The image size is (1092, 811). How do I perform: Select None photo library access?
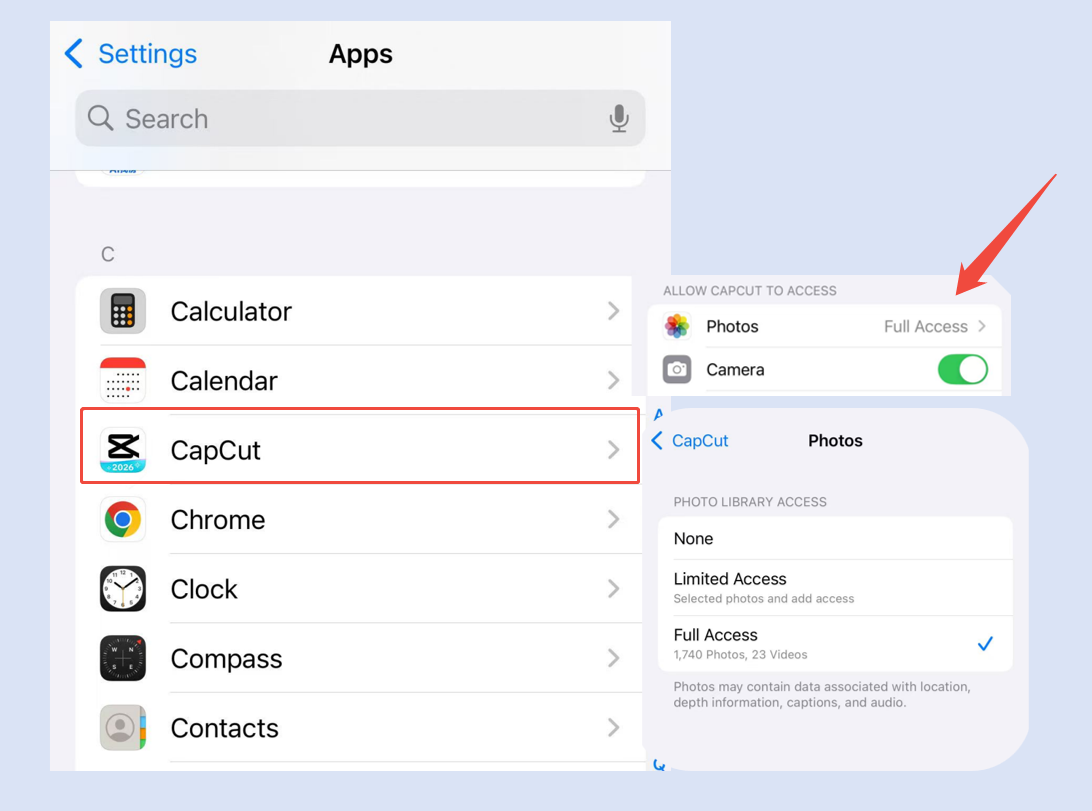[x=834, y=539]
